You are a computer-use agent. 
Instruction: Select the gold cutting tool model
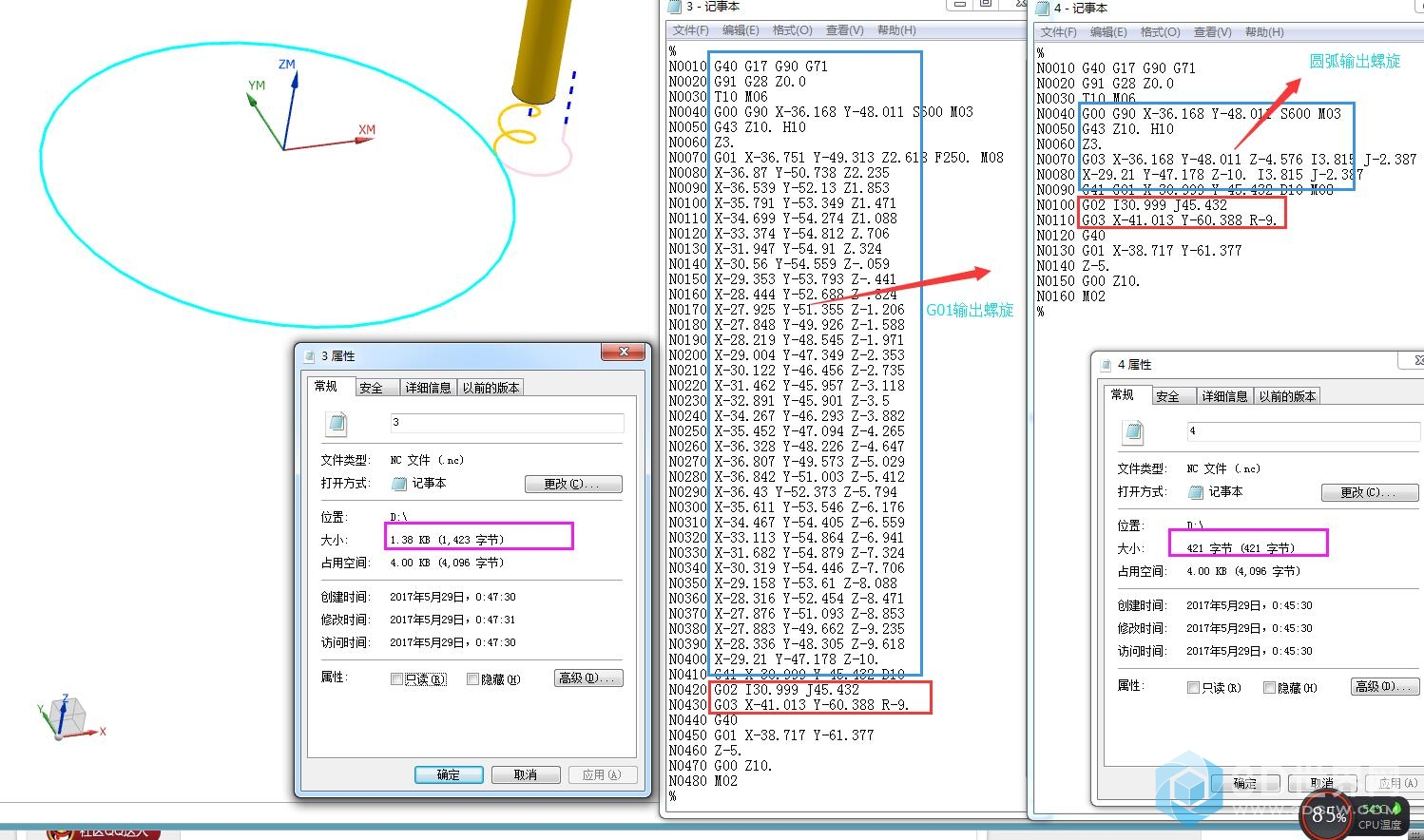542,52
